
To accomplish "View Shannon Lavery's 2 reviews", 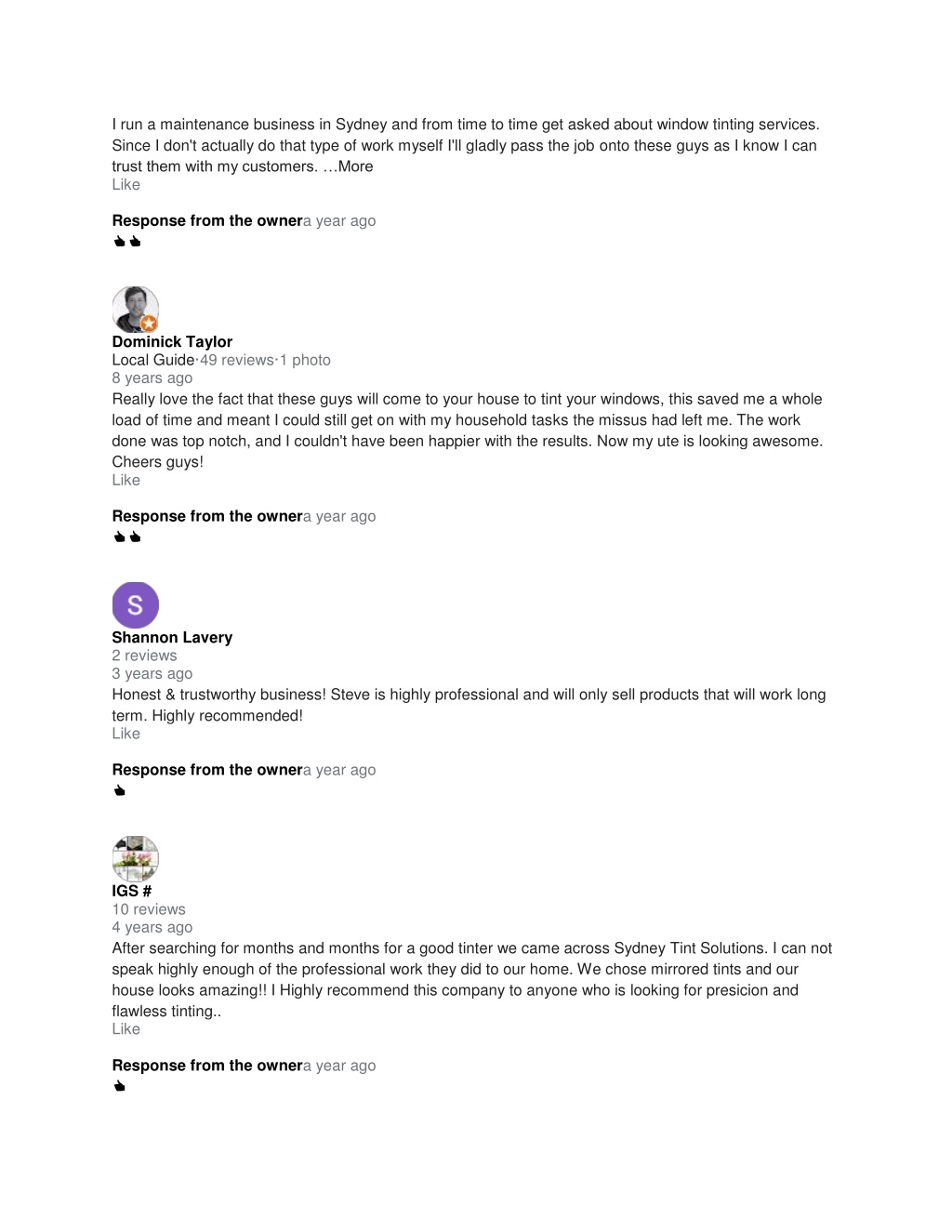I will coord(144,656).
